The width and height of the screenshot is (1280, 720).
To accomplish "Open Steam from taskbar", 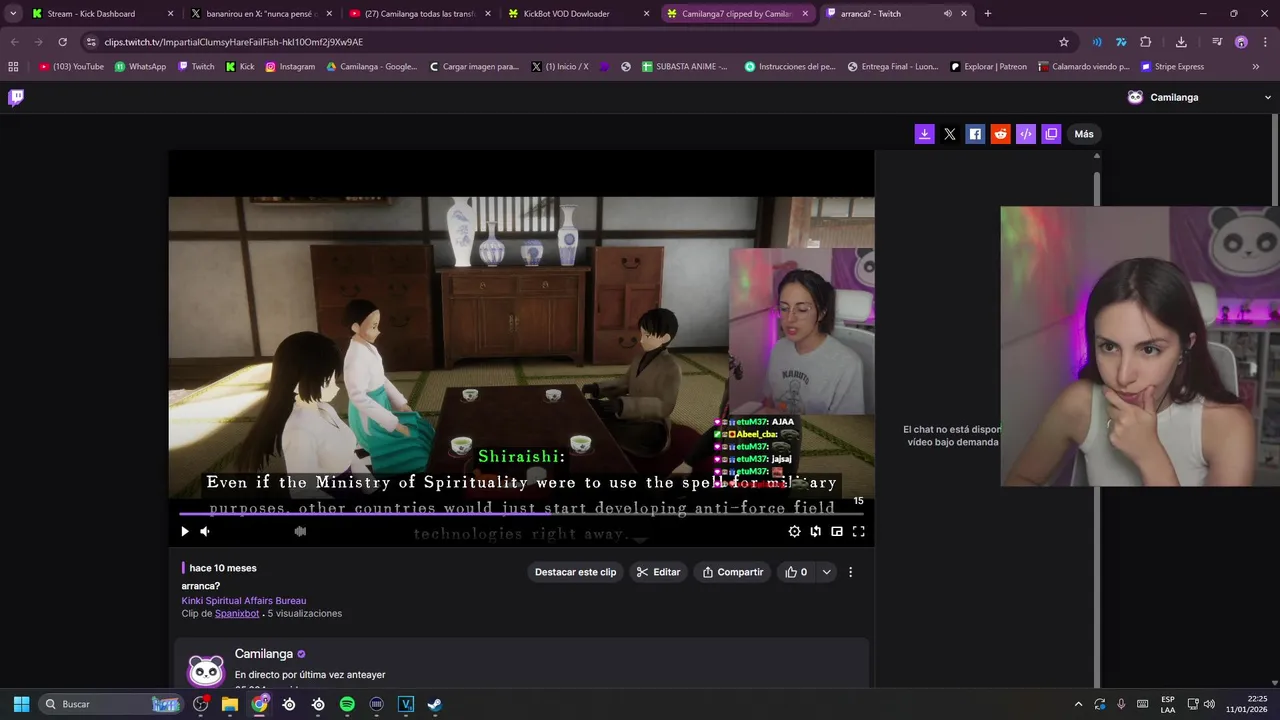I will tap(434, 704).
